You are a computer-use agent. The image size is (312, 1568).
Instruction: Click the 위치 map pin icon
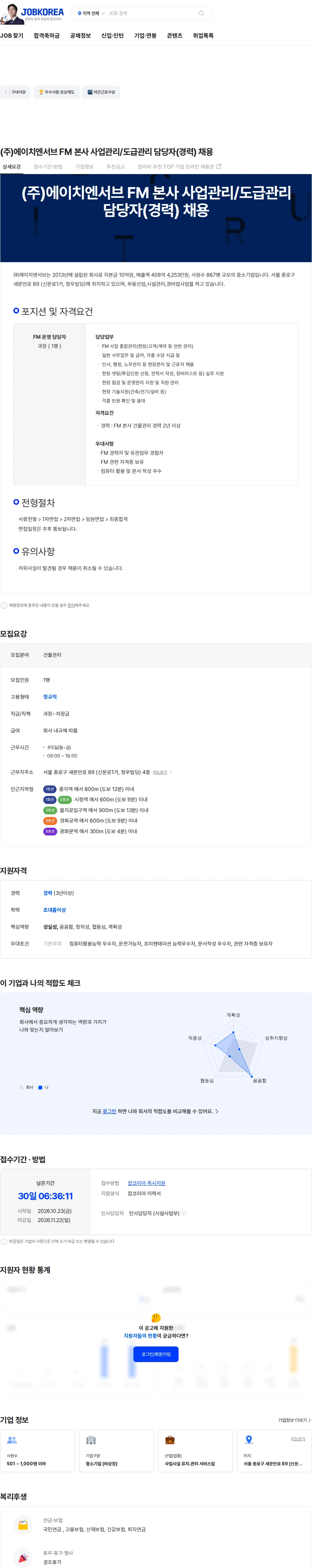[249, 1440]
